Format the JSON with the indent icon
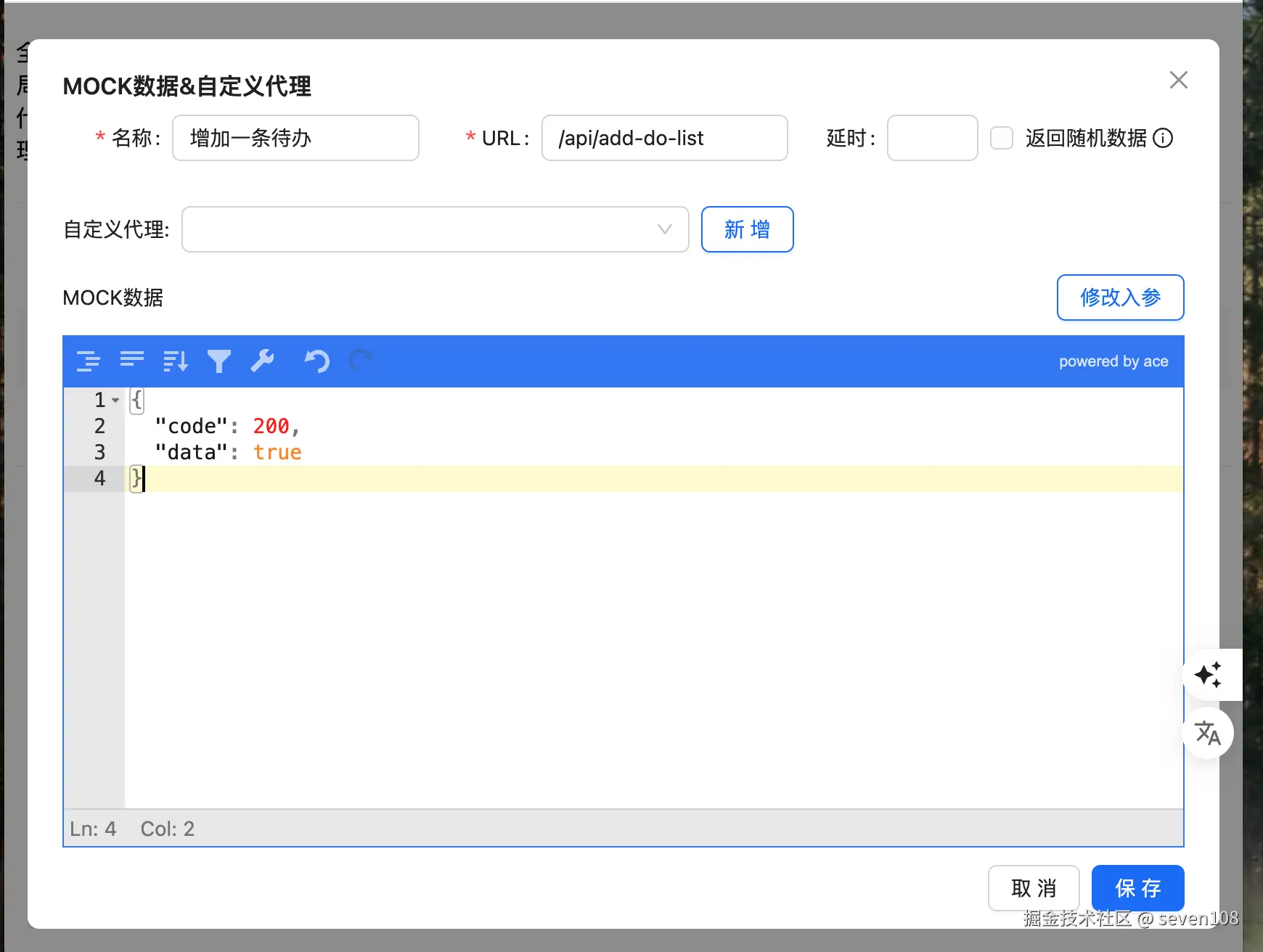The width and height of the screenshot is (1263, 952). 89,361
